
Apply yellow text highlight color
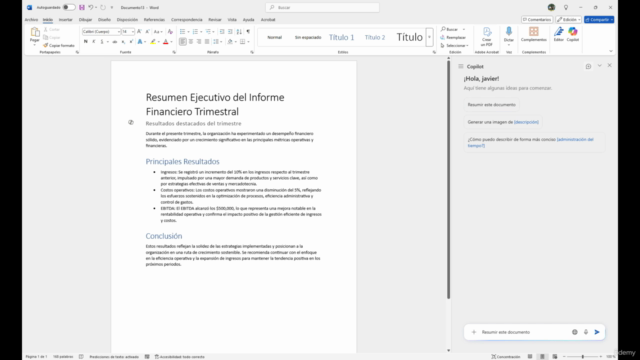[x=153, y=42]
